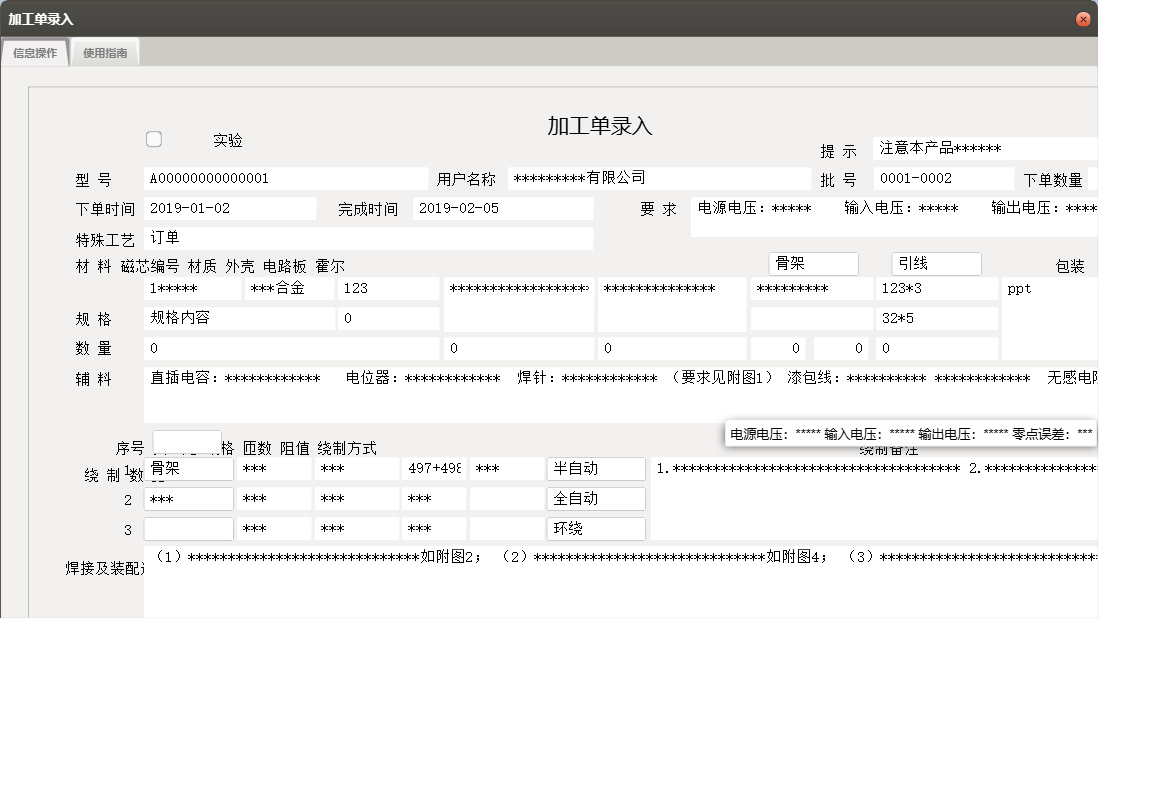
Task: Open the 引线 selection box
Action: [x=936, y=264]
